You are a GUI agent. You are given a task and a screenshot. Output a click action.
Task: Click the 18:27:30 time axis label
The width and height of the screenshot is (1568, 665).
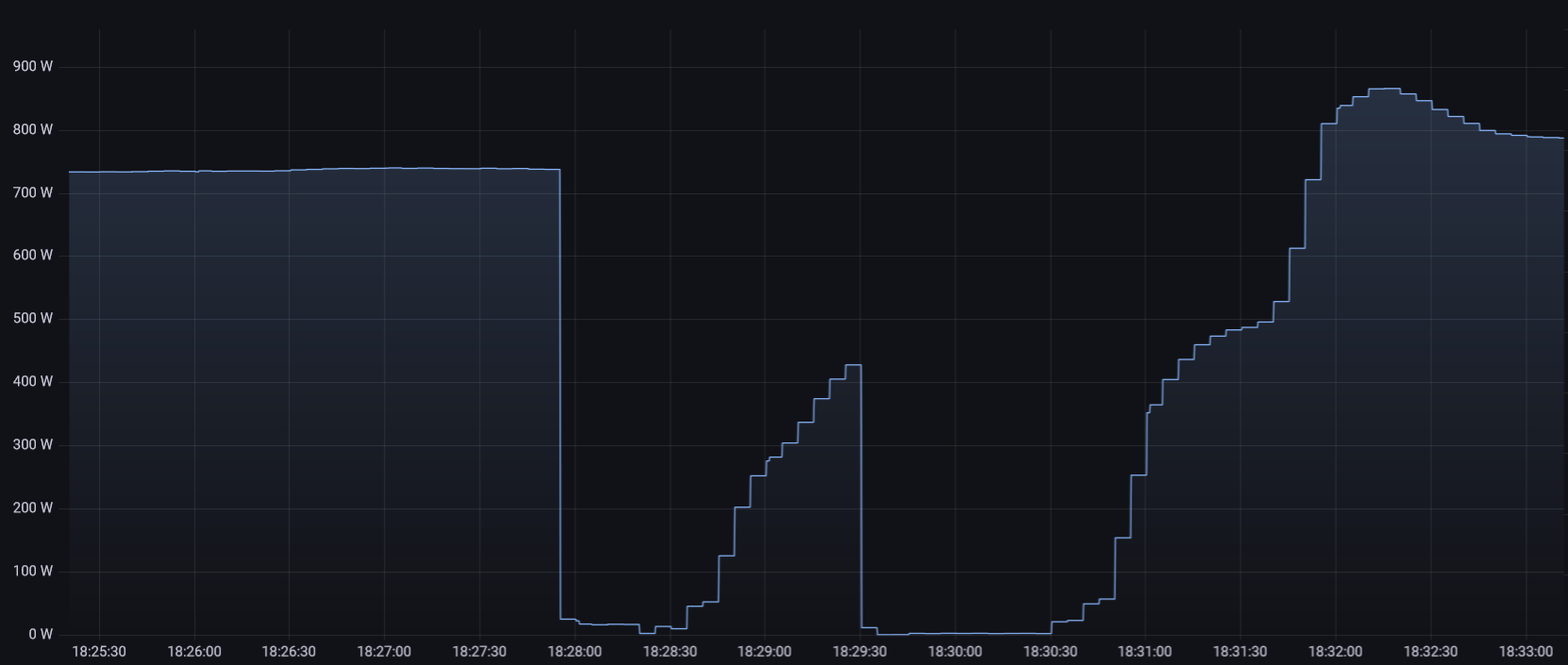[x=479, y=652]
